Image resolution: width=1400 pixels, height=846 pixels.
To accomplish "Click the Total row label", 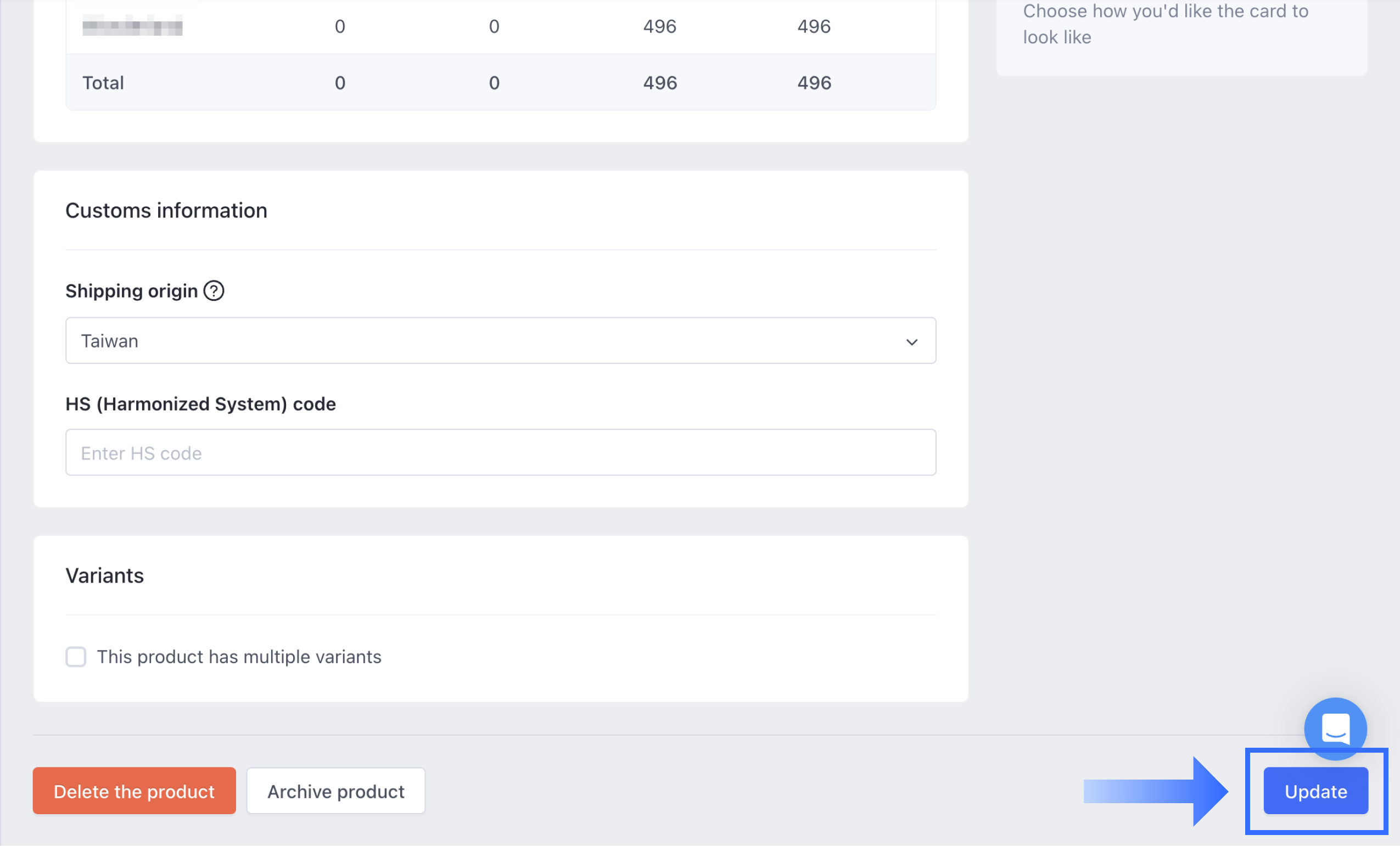I will coord(103,83).
